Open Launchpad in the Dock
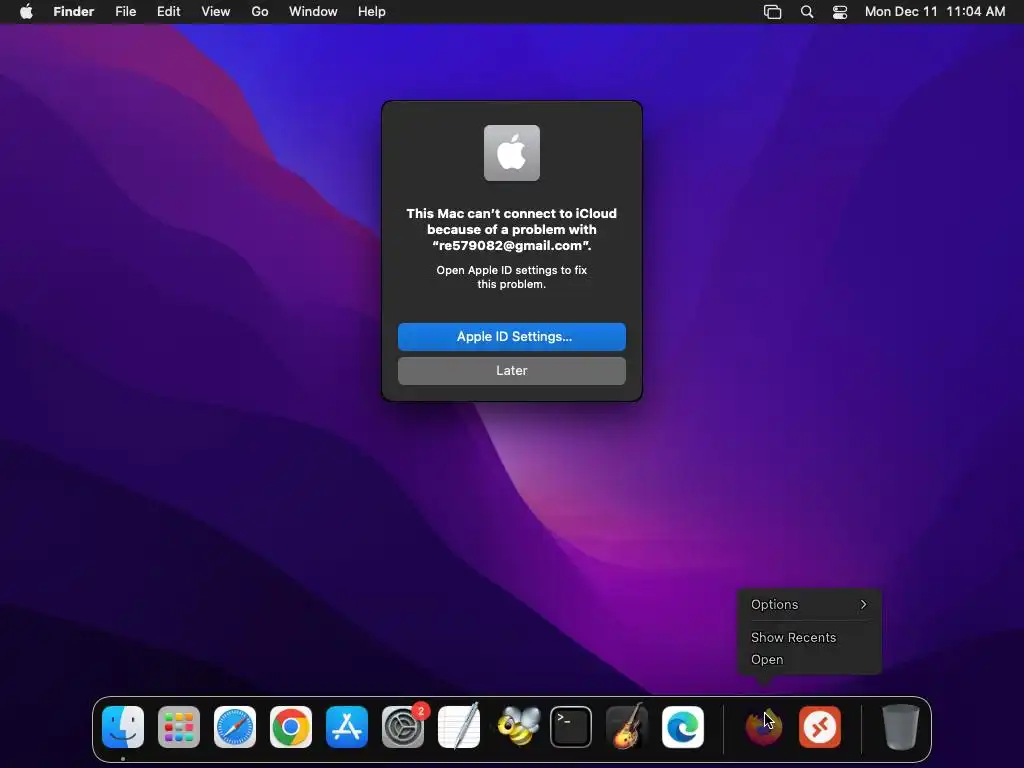Screen dimensions: 1024x768 click(179, 727)
